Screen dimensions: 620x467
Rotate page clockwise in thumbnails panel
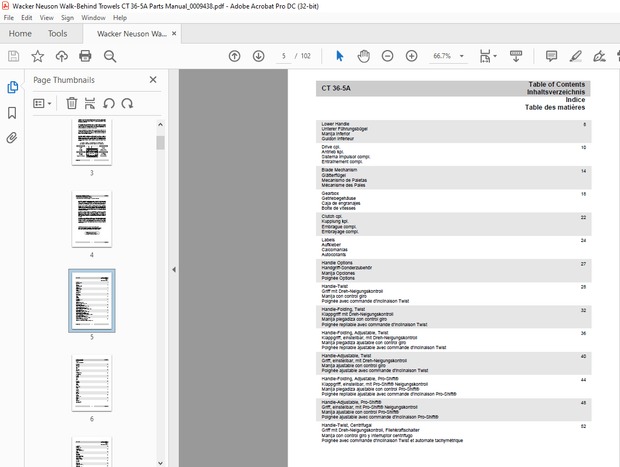(127, 104)
